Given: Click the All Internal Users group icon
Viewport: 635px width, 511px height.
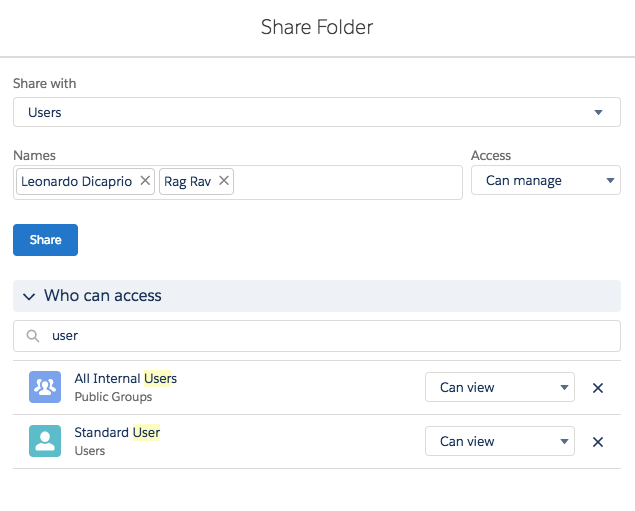Looking at the screenshot, I should point(45,387).
